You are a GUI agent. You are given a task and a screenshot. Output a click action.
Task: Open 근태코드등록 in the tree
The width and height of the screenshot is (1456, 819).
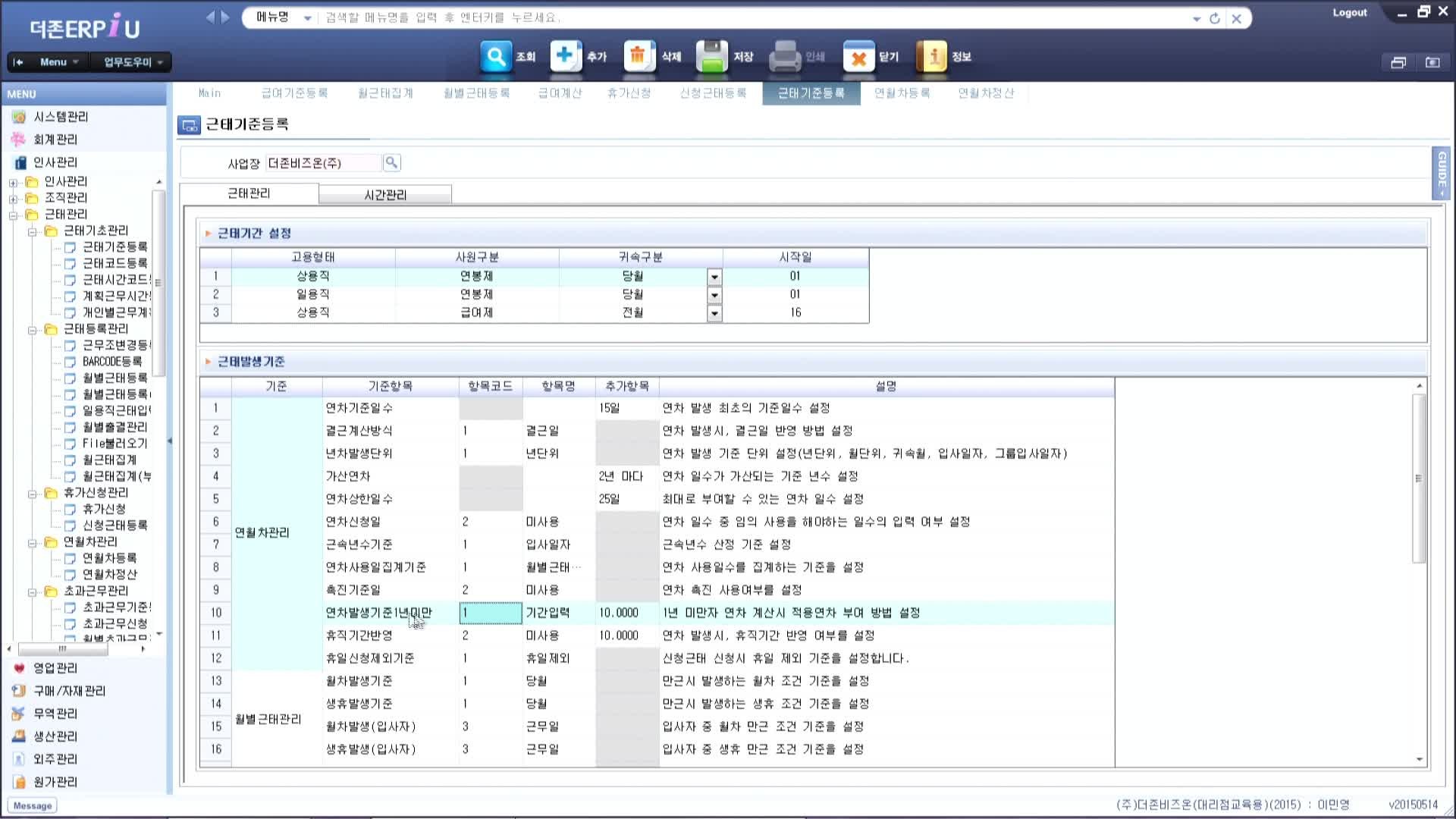tap(115, 263)
